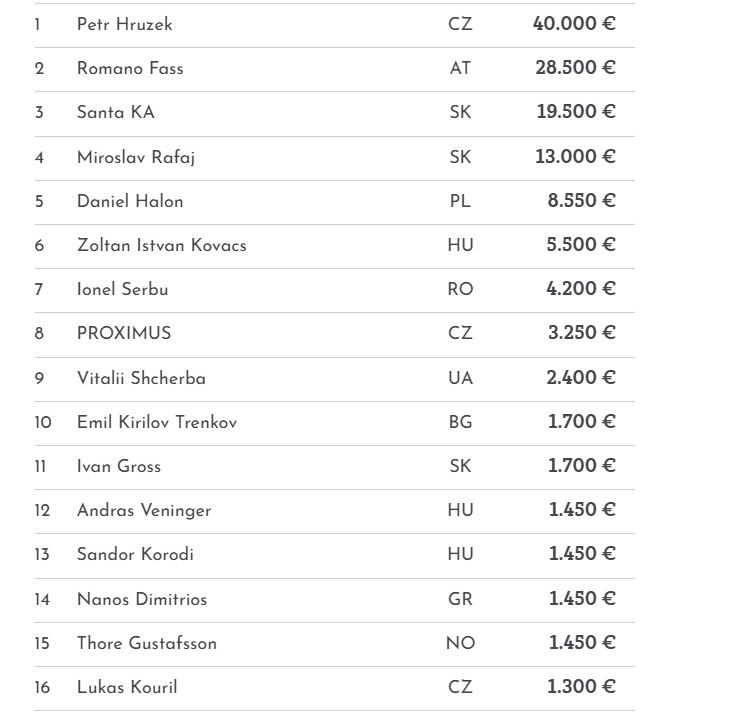
Task: Click the UA country code
Action: tap(460, 378)
